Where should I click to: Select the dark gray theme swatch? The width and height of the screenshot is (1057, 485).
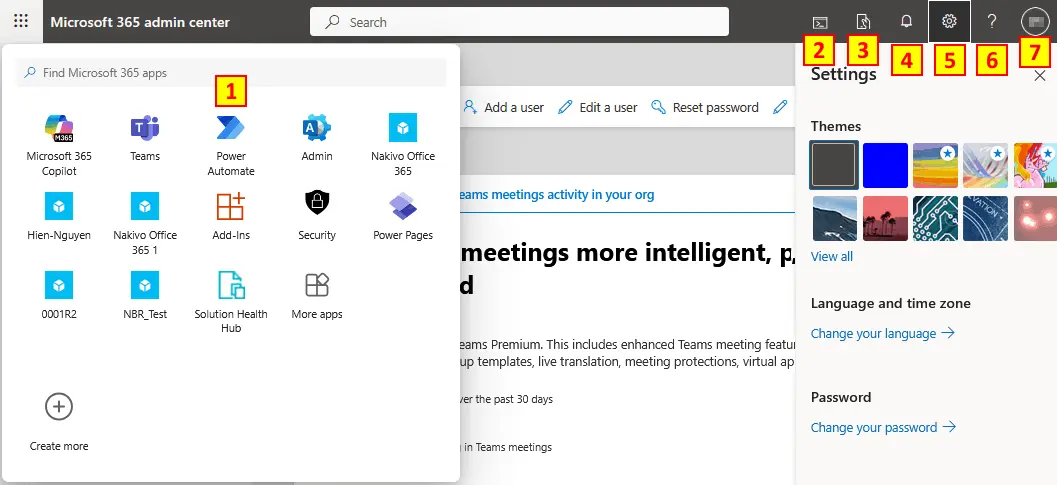[x=835, y=165]
